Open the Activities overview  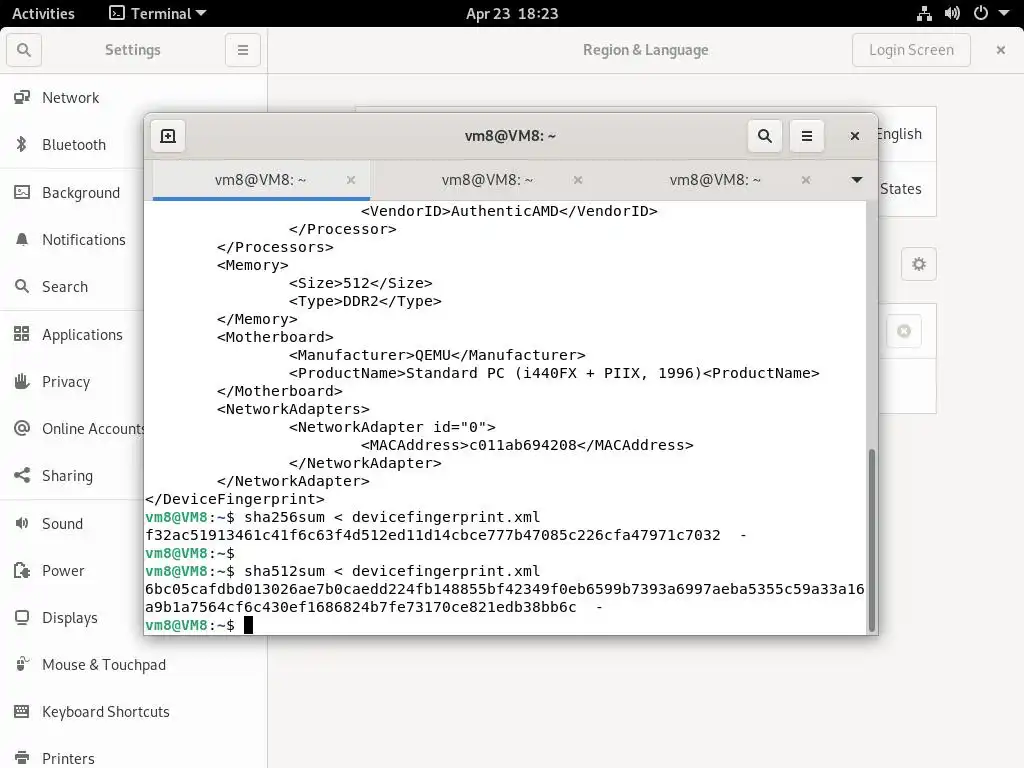tap(43, 13)
